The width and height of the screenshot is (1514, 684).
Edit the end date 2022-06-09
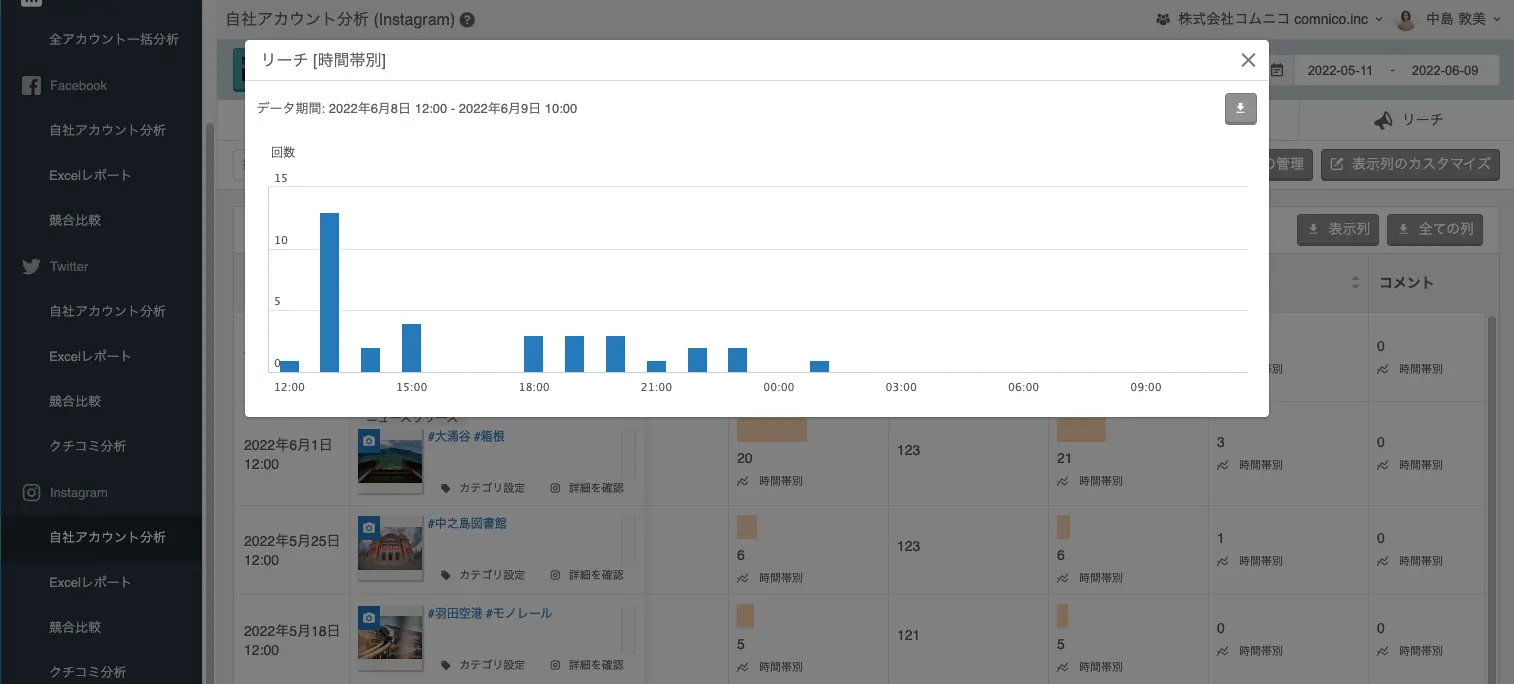1447,70
